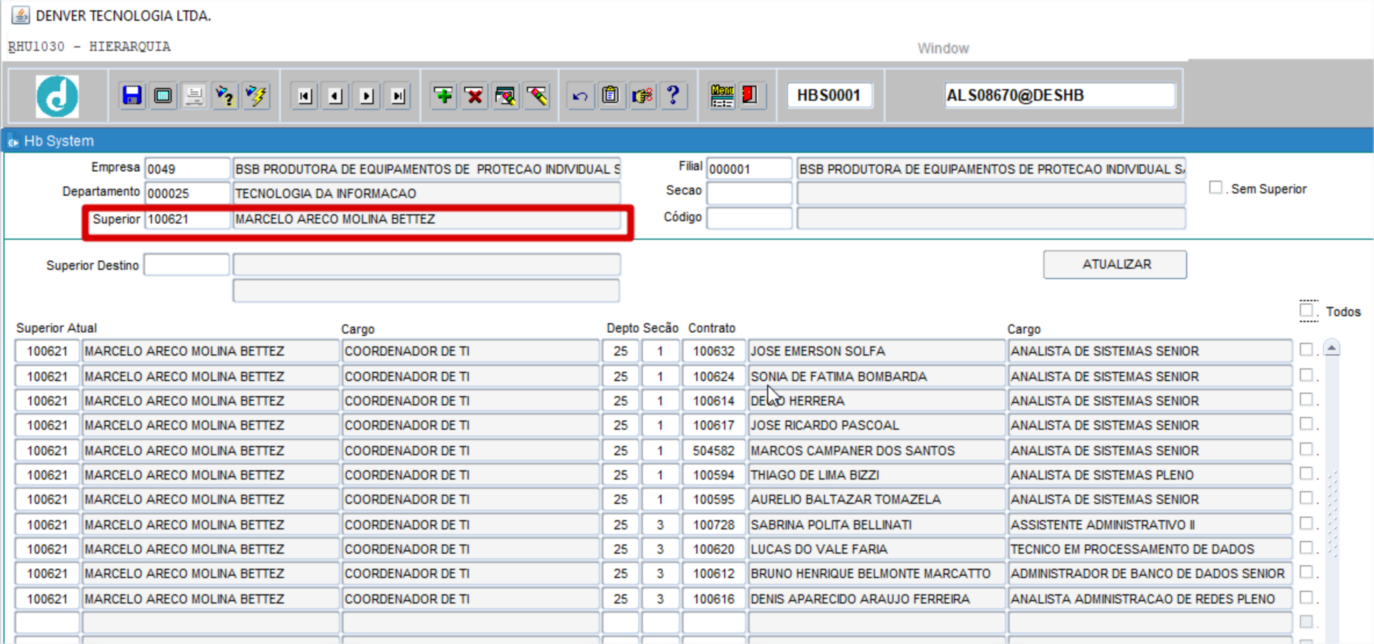Screen dimensions: 1374x644
Task: Click the pointing hand toolbar icon
Action: point(642,96)
